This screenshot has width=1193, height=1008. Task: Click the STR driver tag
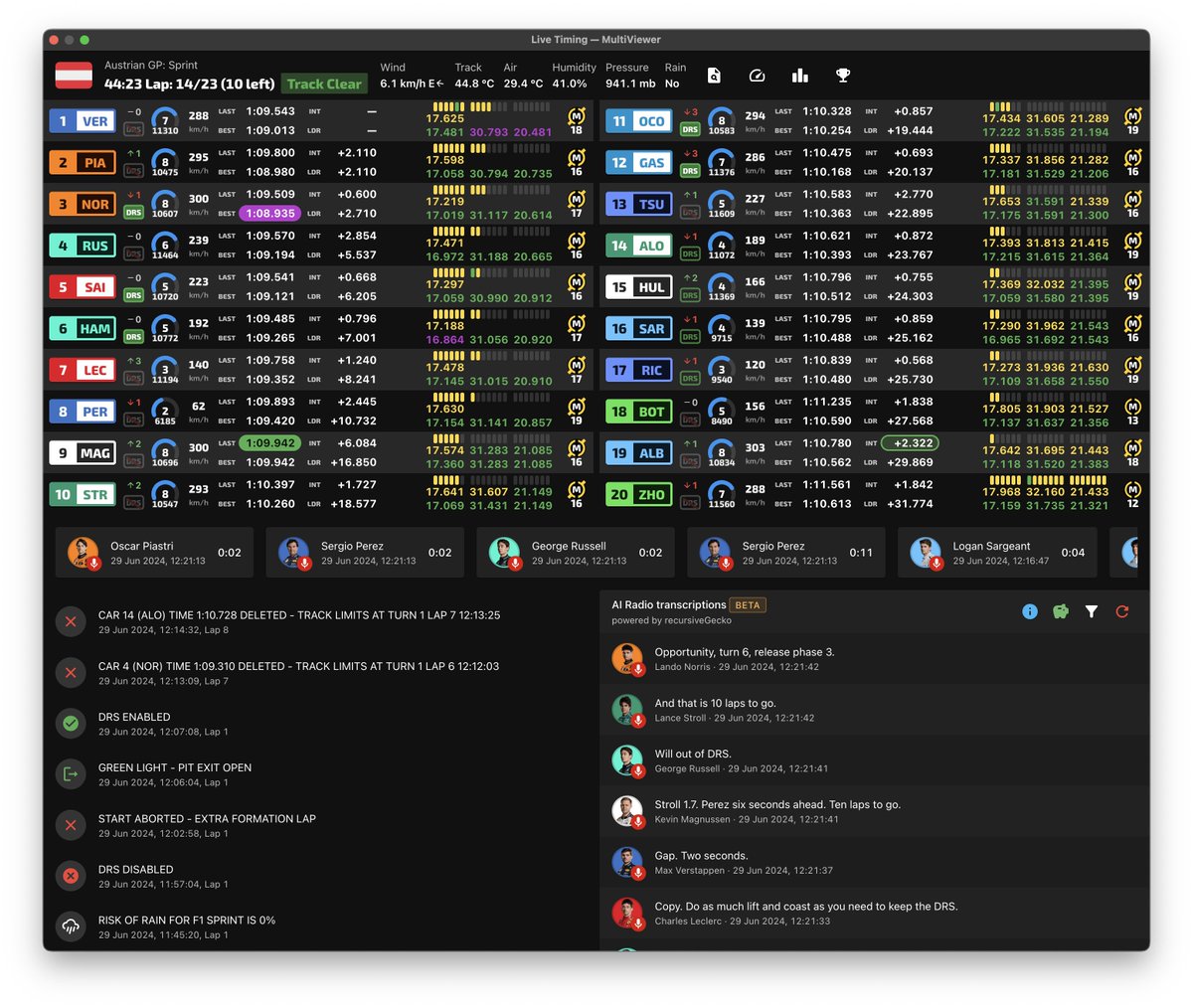(x=83, y=494)
